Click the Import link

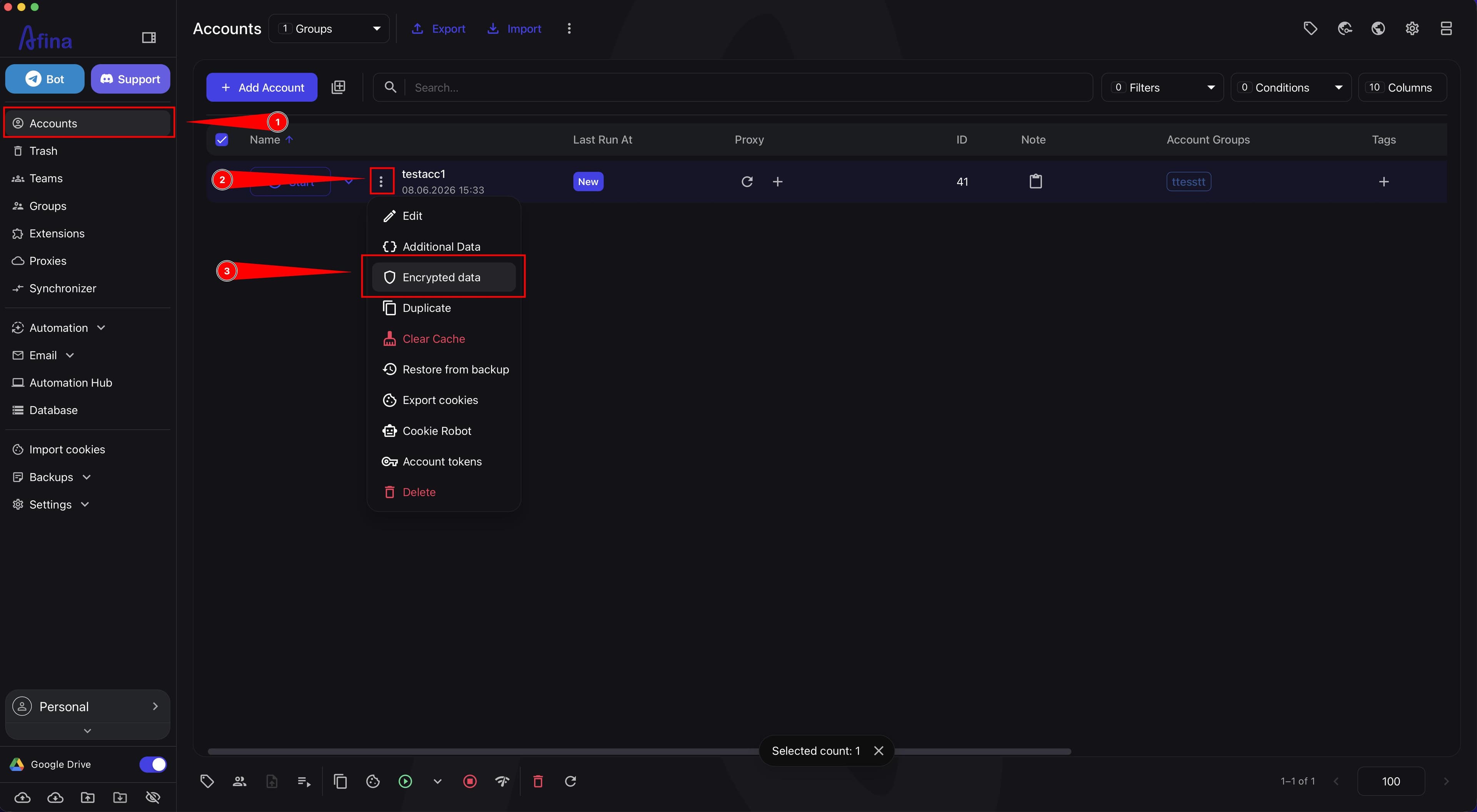pyautogui.click(x=514, y=29)
